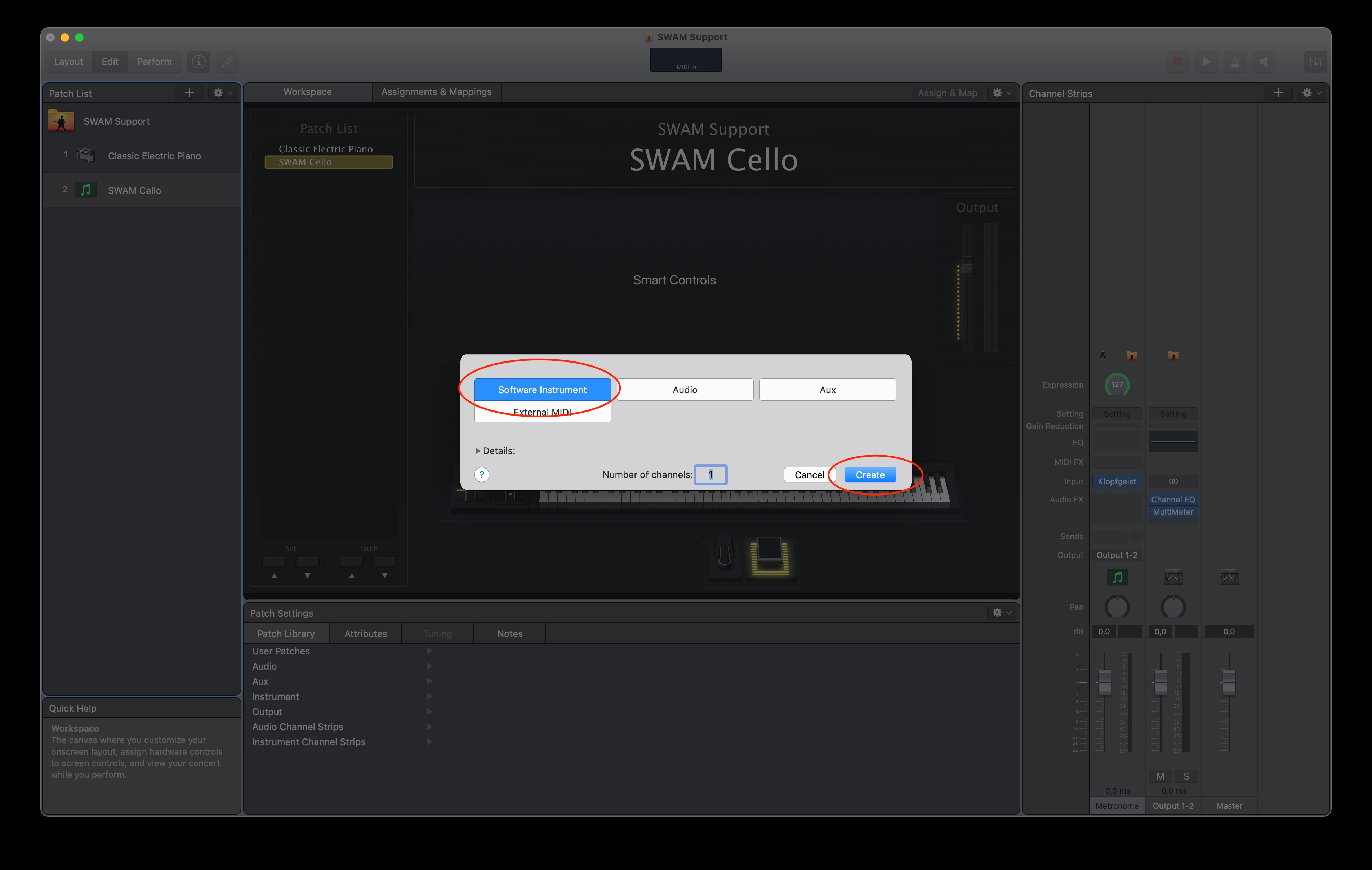Screen dimensions: 1372x870
Task: Click concert folder icon above Metronome strip
Action: 1132,356
